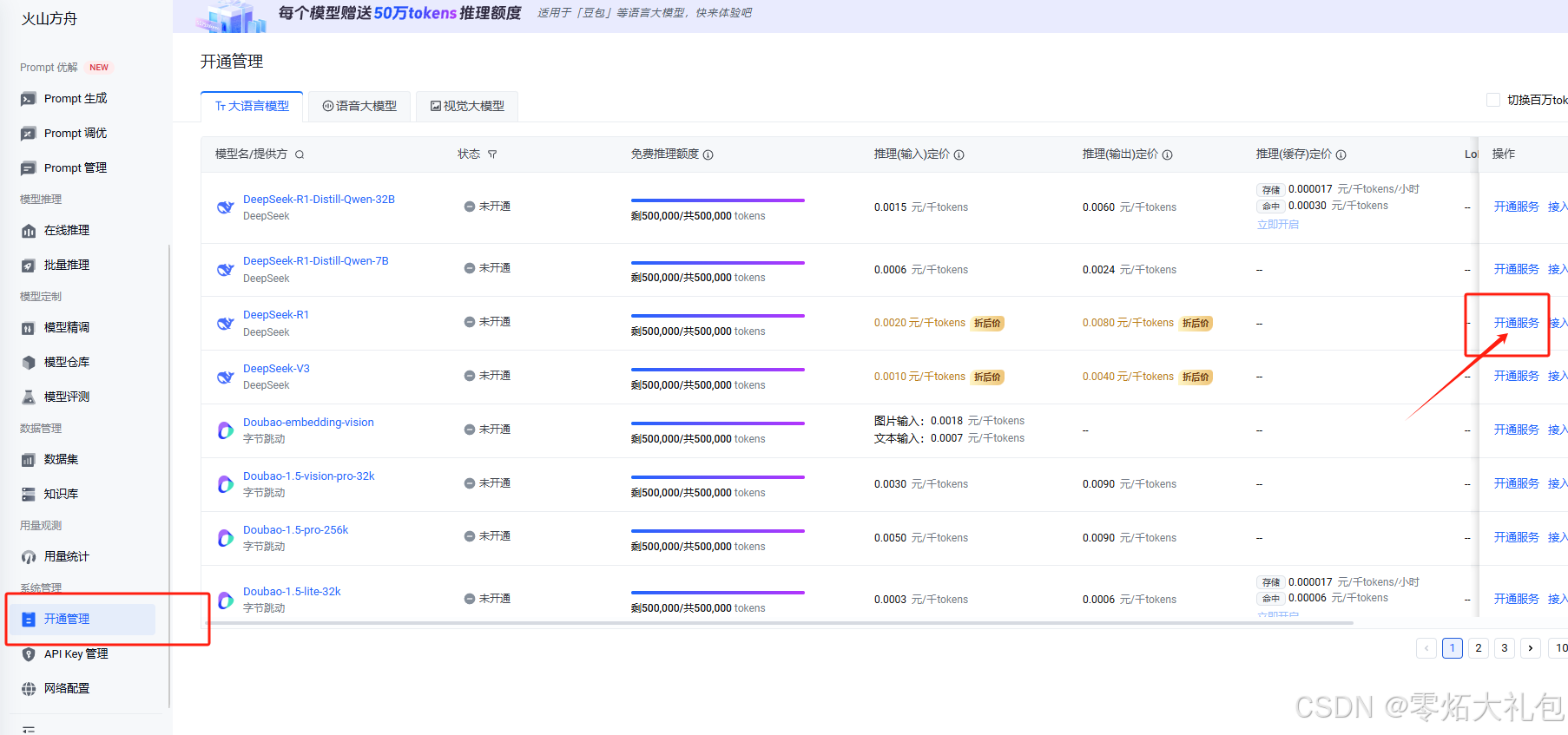Click the Prompt 生成 sidebar icon
The image size is (1568, 735).
tap(29, 99)
